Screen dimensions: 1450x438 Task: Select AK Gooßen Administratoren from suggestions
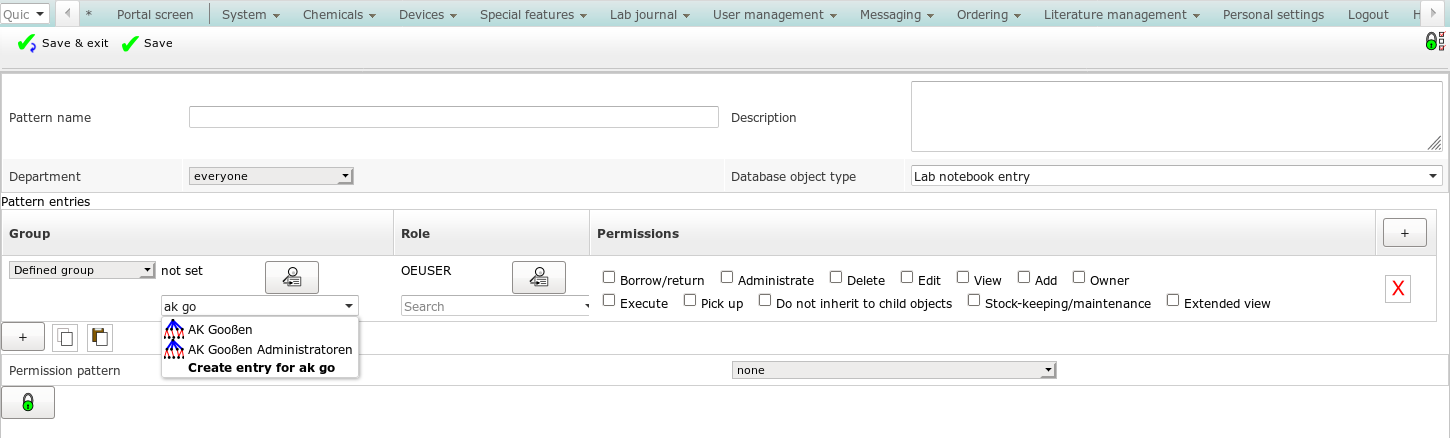[269, 349]
